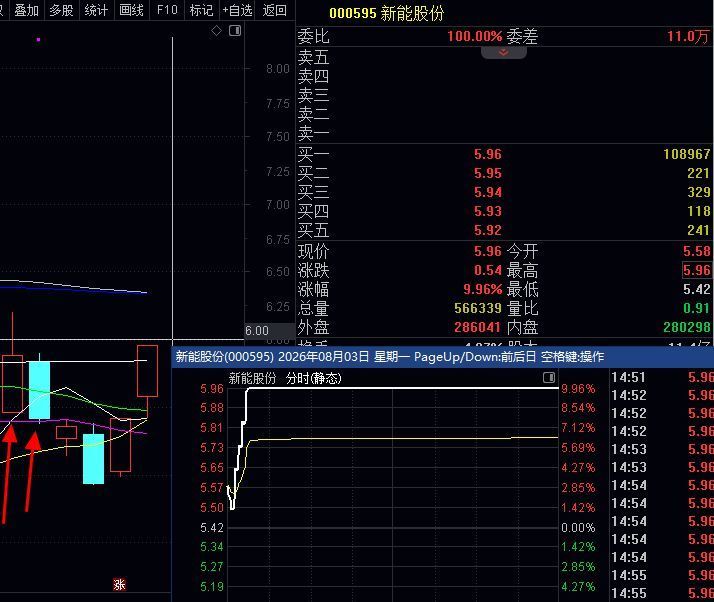Toggle the panel icon in the 分时 chart header
This screenshot has width=714, height=602.
pyautogui.click(x=549, y=378)
